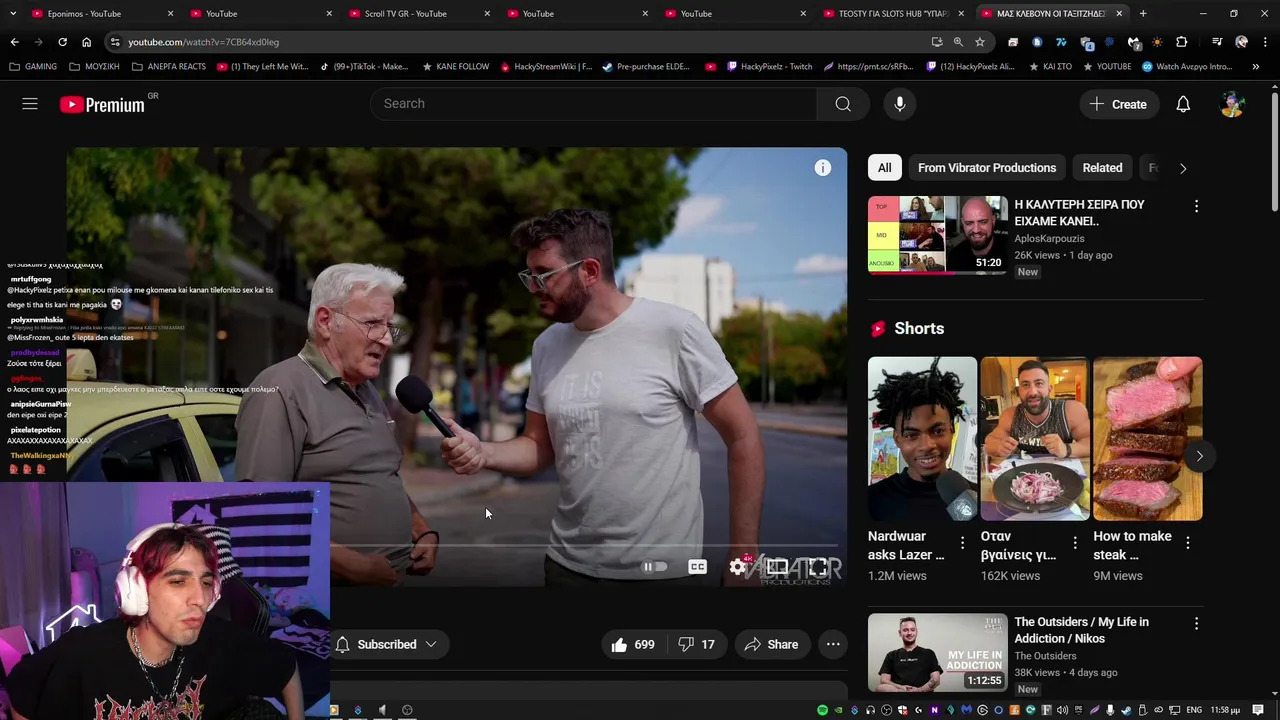Select the Related chip

[x=1102, y=168]
